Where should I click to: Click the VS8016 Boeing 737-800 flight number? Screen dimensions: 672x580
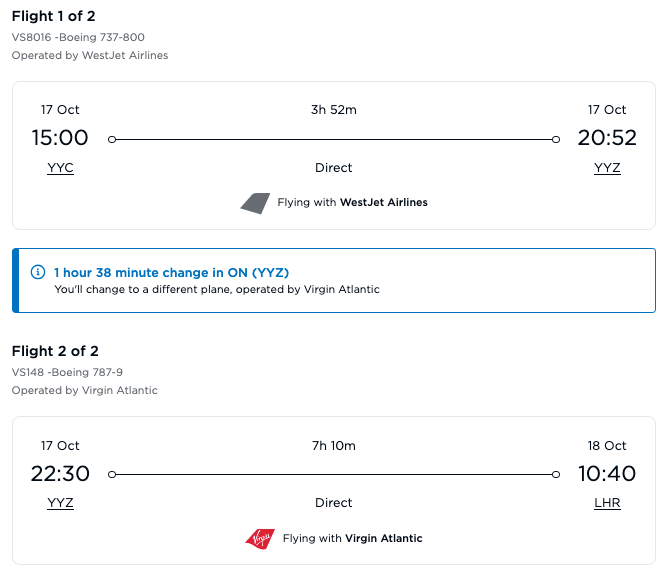coord(78,37)
